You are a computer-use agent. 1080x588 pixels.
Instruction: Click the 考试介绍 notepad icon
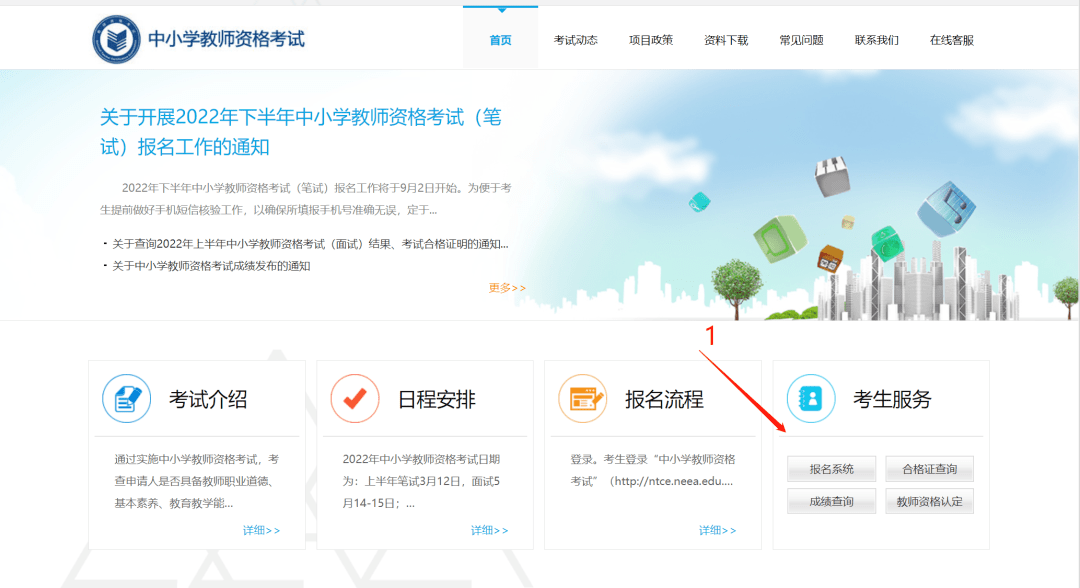pyautogui.click(x=126, y=398)
